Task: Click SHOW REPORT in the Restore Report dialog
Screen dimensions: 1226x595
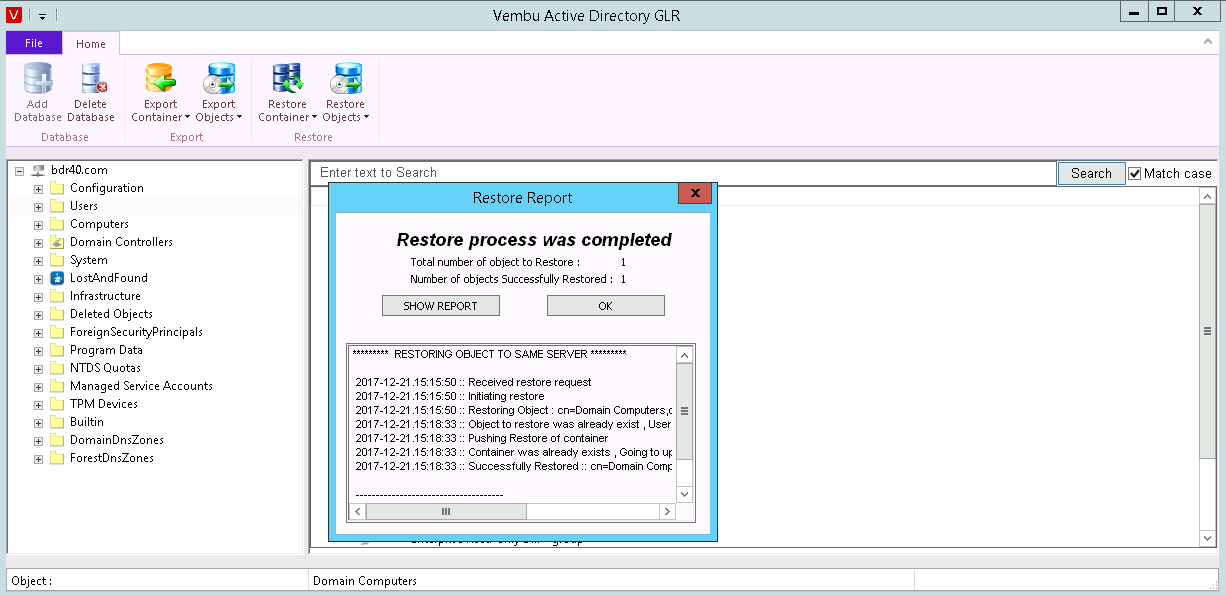Action: (x=440, y=306)
